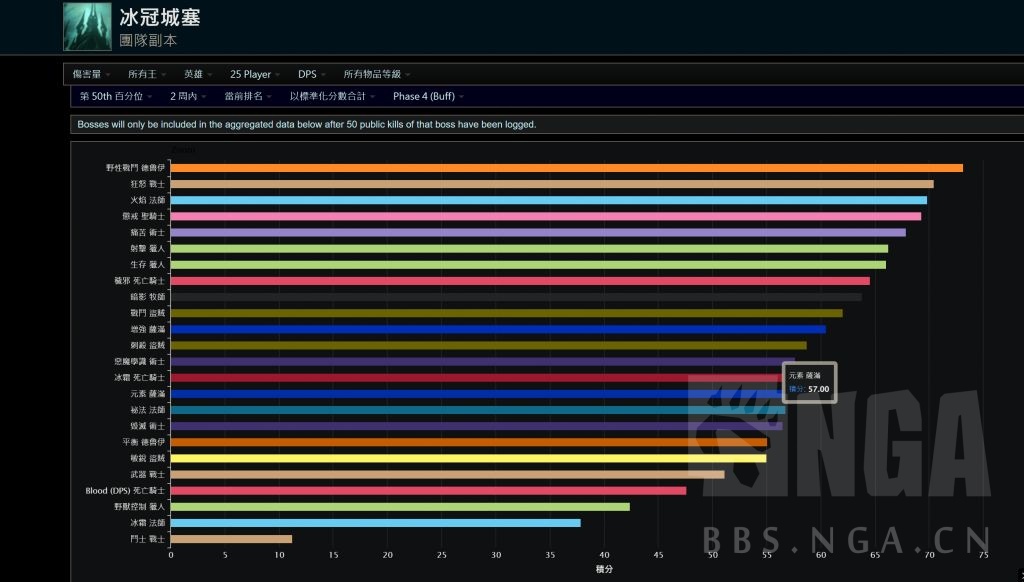Select the short 鬥士 戰士 bar
Viewport: 1024px width, 582px height.
click(x=231, y=539)
